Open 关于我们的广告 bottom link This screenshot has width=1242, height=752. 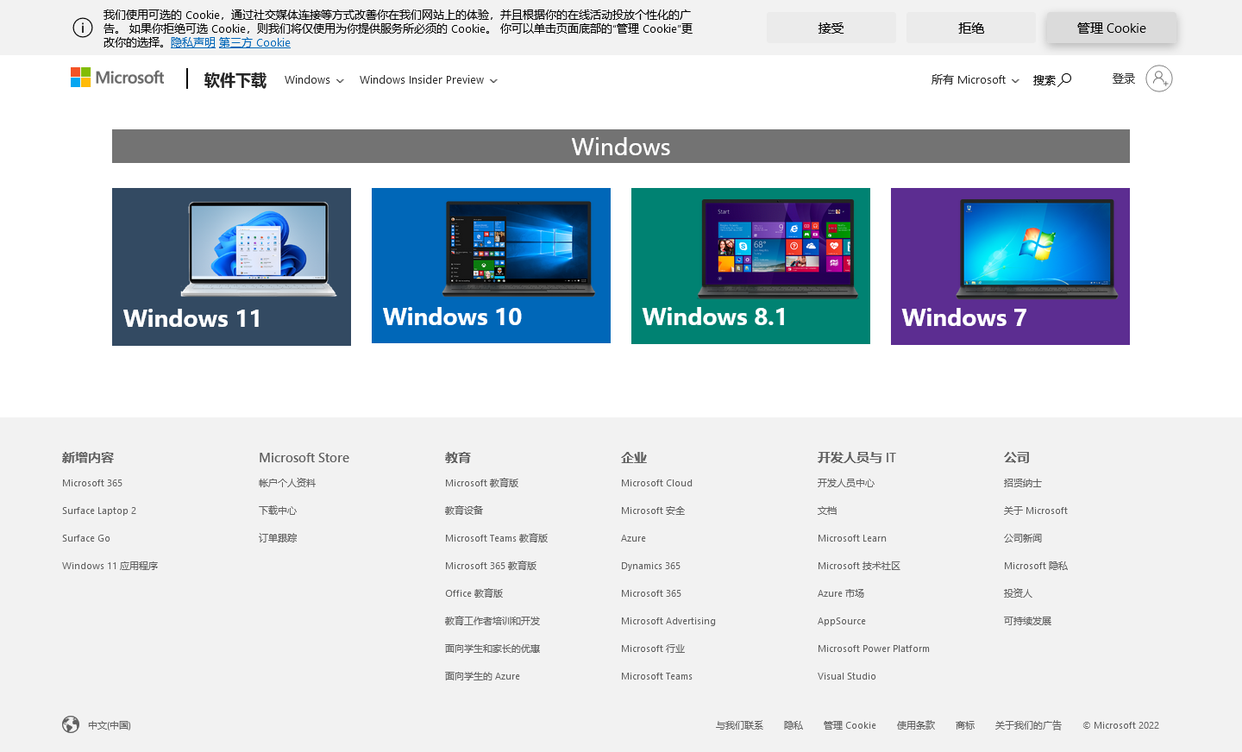pyautogui.click(x=1028, y=726)
